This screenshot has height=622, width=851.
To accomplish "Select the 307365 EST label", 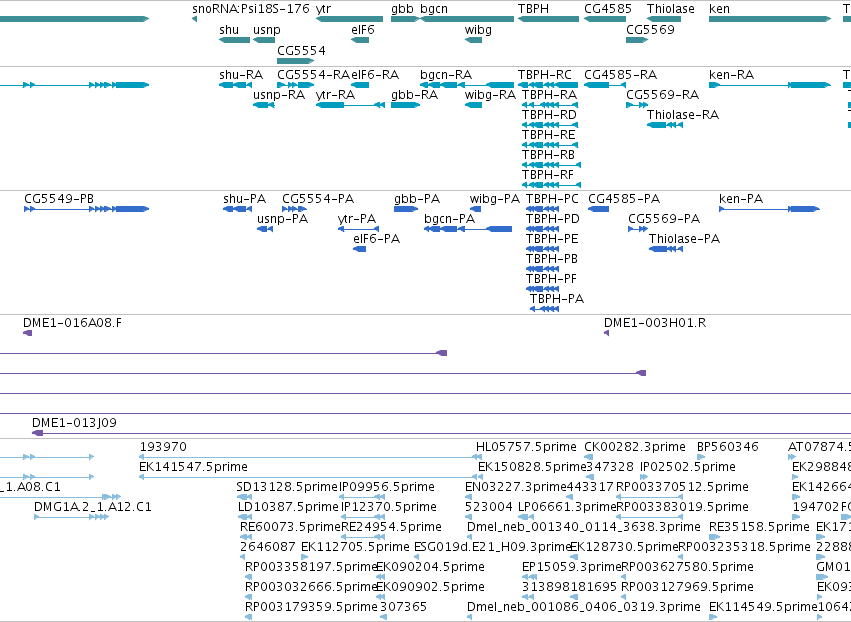I will (403, 607).
